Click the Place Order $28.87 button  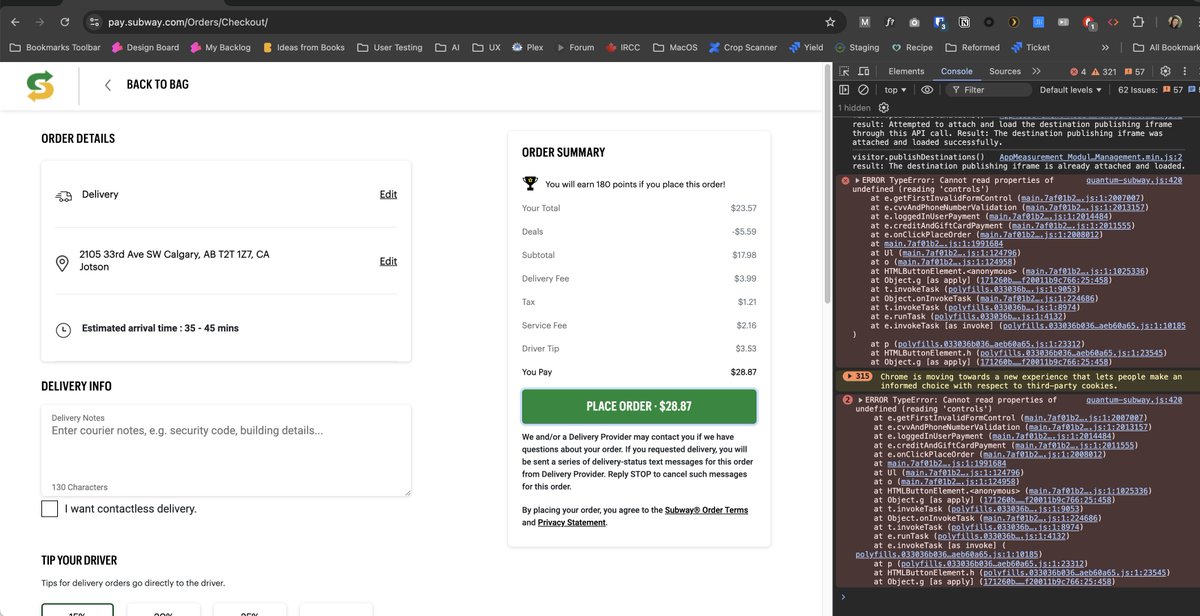[639, 406]
